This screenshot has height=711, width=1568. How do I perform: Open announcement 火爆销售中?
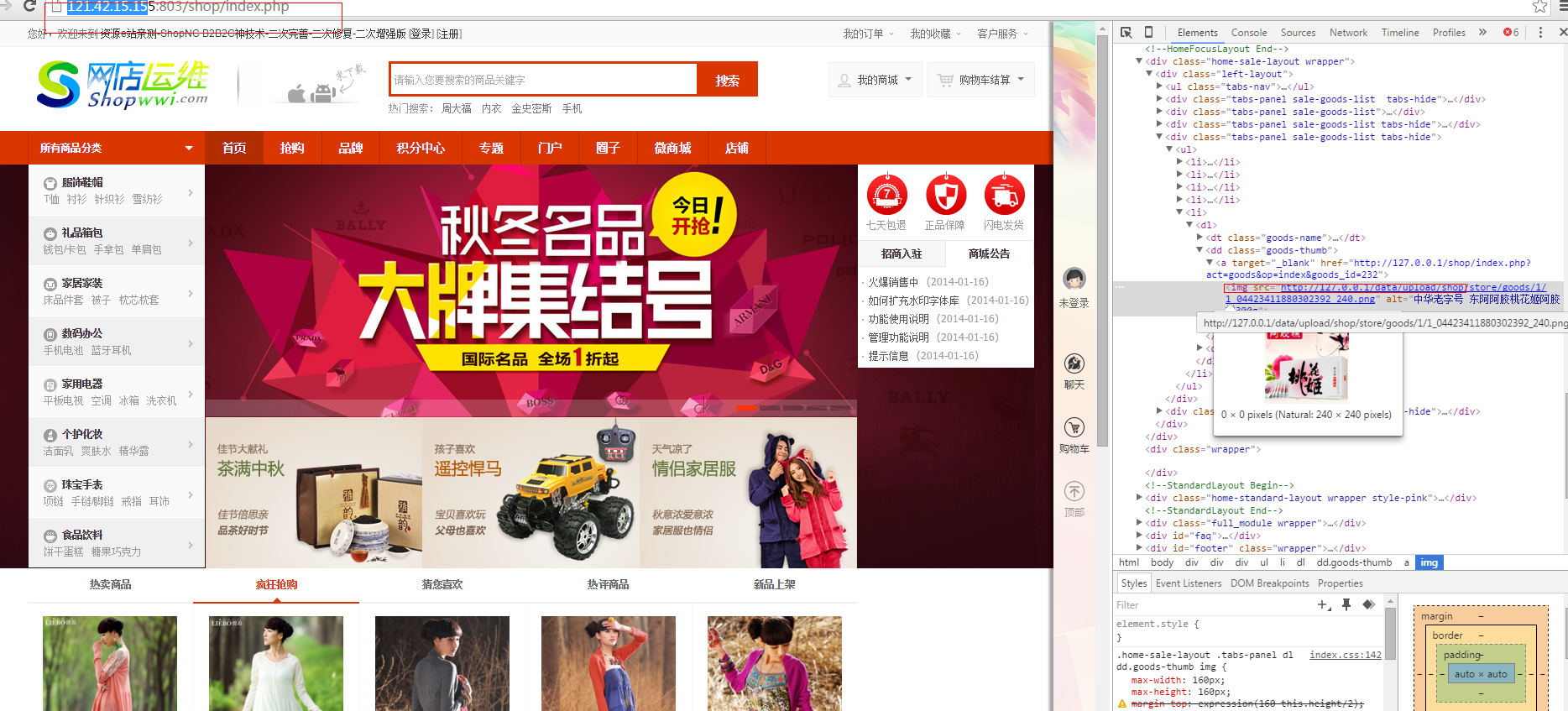tap(893, 282)
